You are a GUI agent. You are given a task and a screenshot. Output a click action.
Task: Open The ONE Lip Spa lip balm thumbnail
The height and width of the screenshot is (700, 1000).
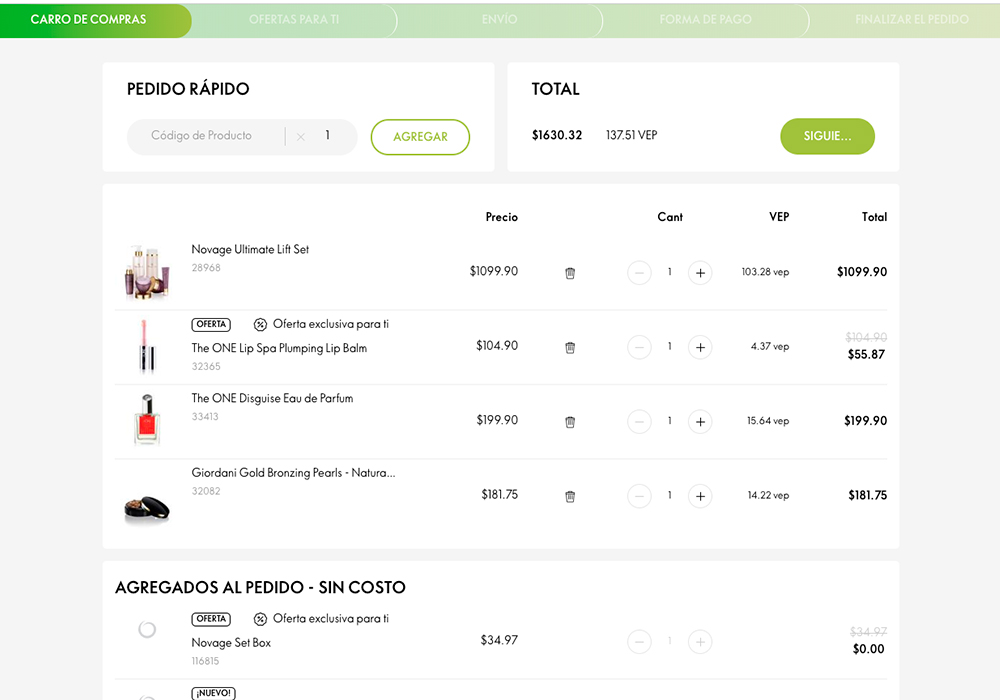click(x=147, y=346)
